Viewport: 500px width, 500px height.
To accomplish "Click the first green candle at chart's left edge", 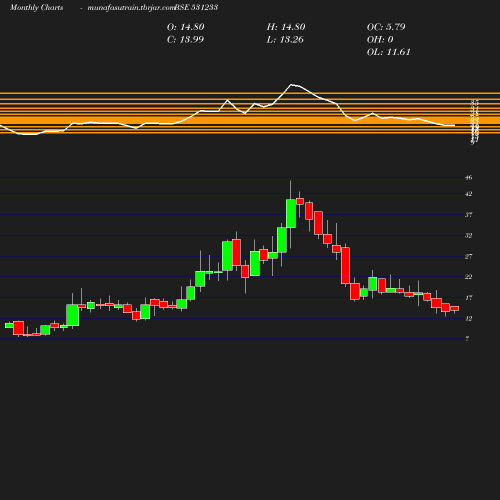I will click(x=9, y=325).
